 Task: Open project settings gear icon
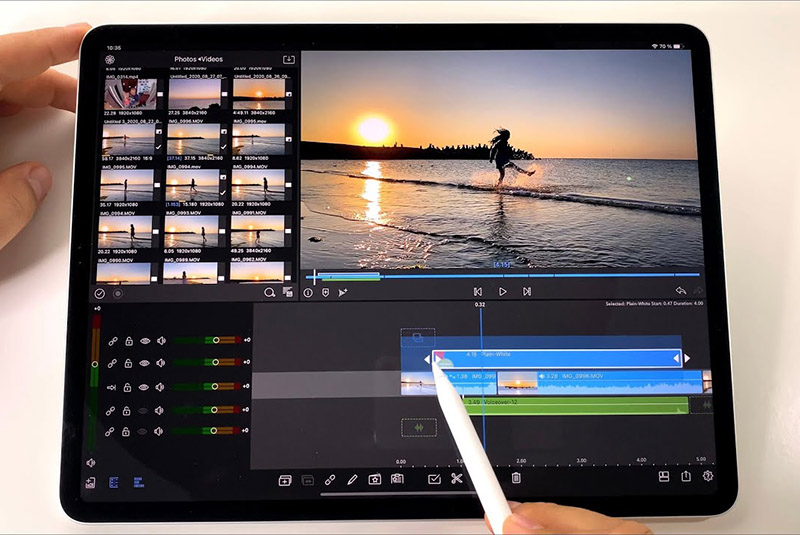coord(708,477)
